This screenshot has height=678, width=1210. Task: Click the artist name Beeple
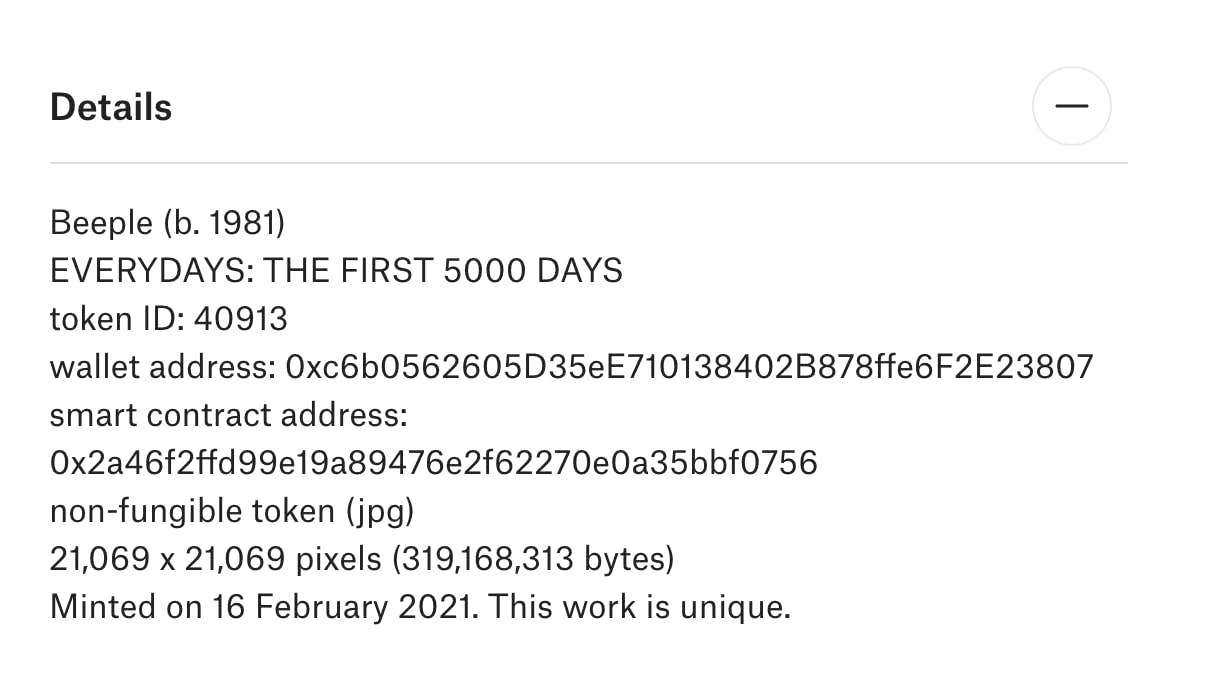tap(100, 222)
